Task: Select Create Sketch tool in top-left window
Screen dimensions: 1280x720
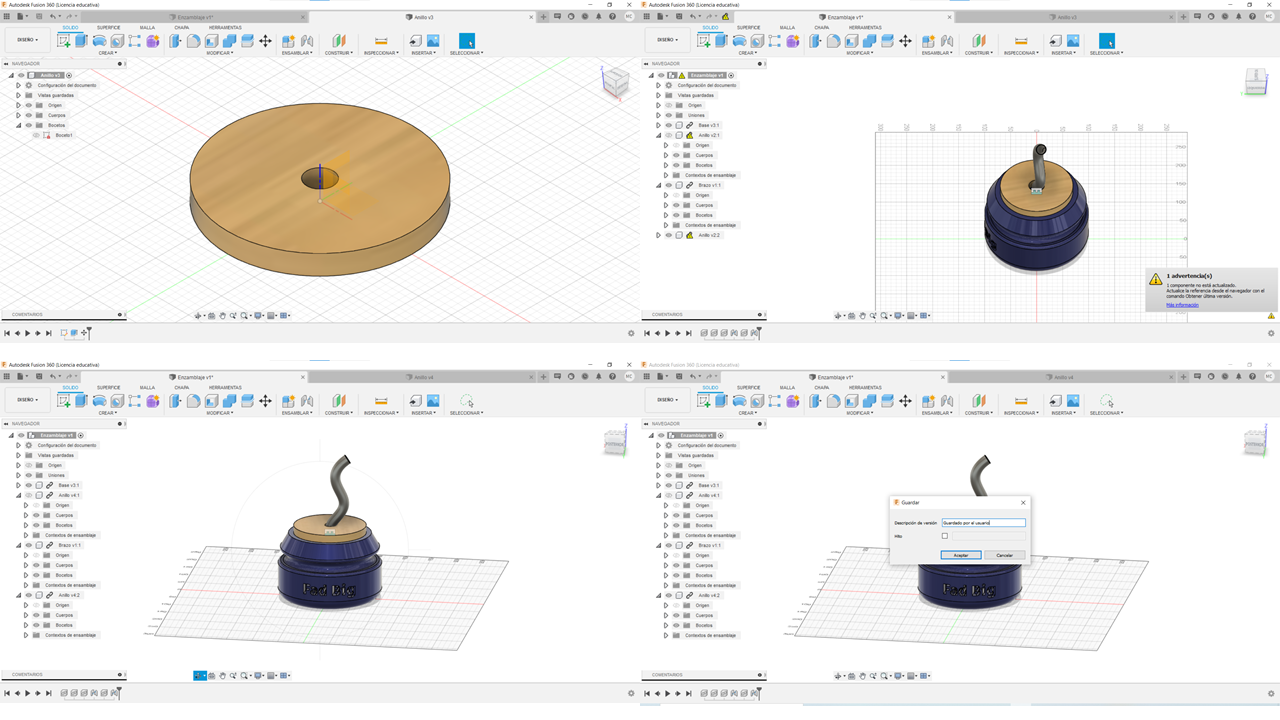Action: tap(64, 41)
